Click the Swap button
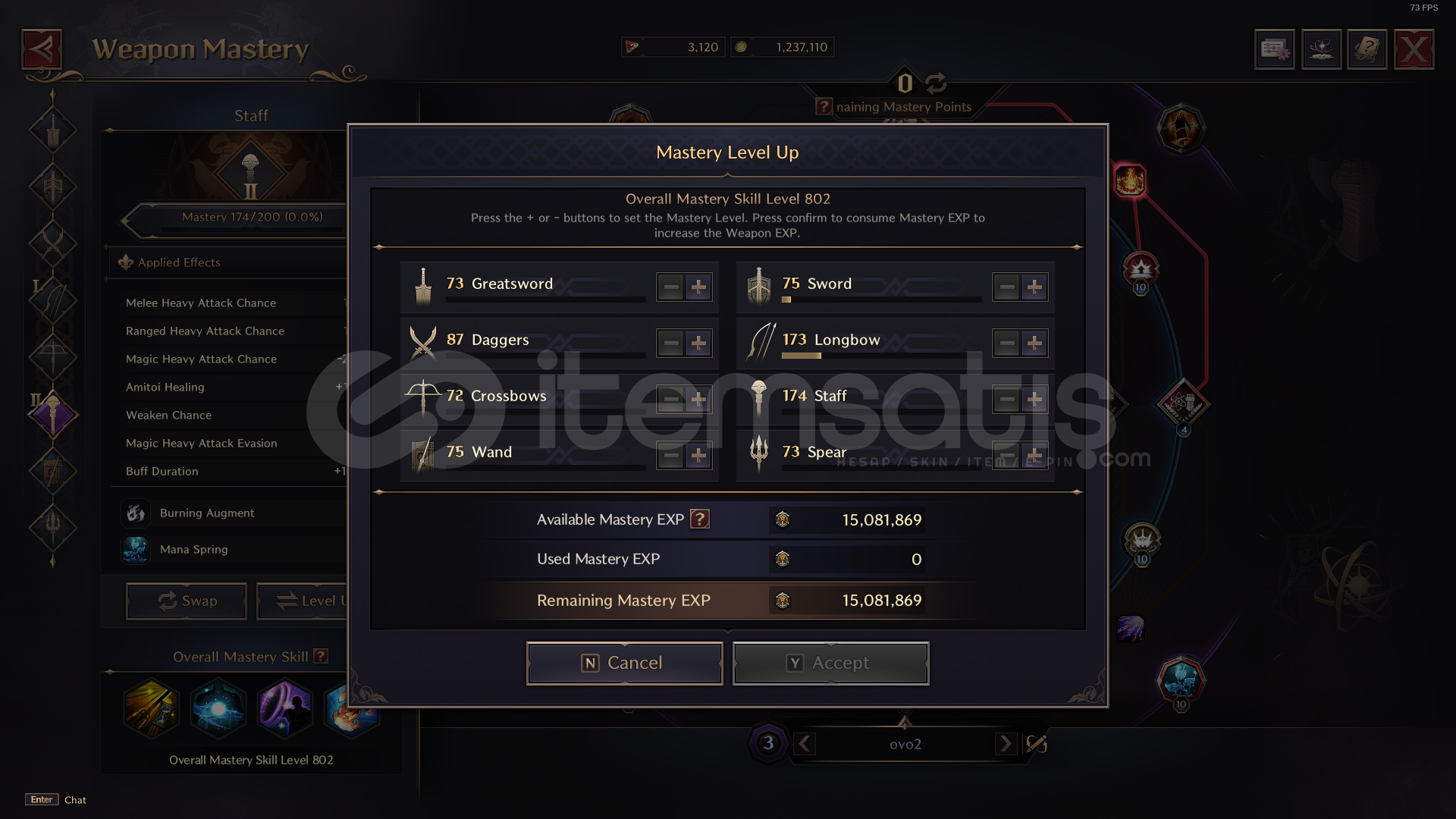Screen dimensions: 1456x819 pyautogui.click(x=187, y=601)
